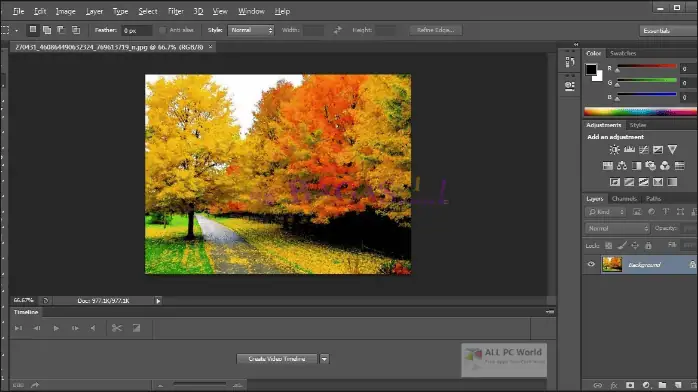This screenshot has height=392, width=698.
Task: Open the Essentials workspace dropdown
Action: 669,31
